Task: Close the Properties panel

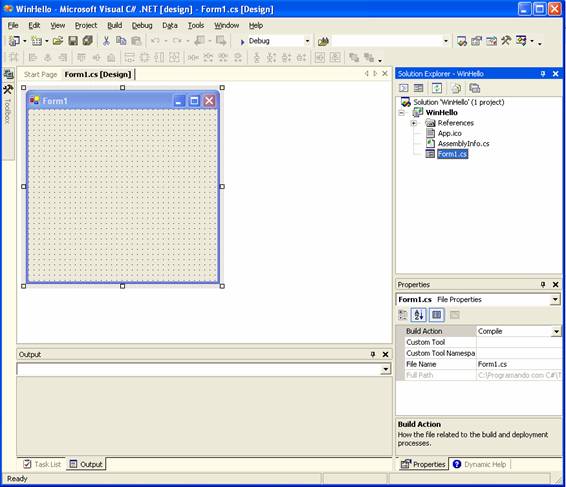Action: [x=556, y=284]
